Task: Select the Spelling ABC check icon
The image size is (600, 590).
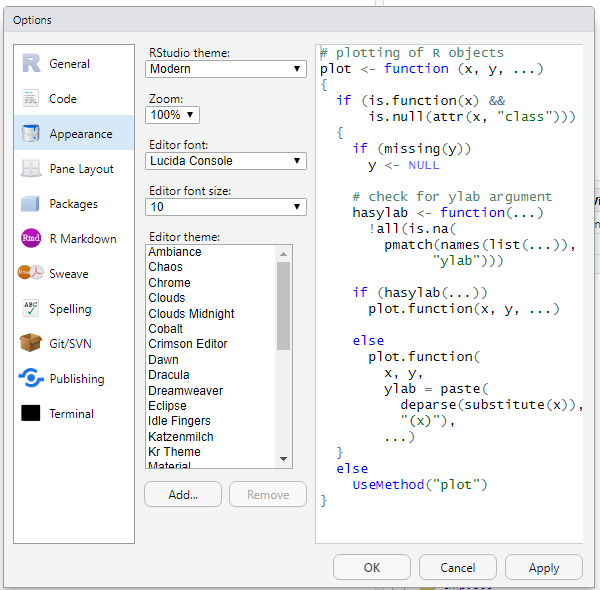Action: point(31,309)
